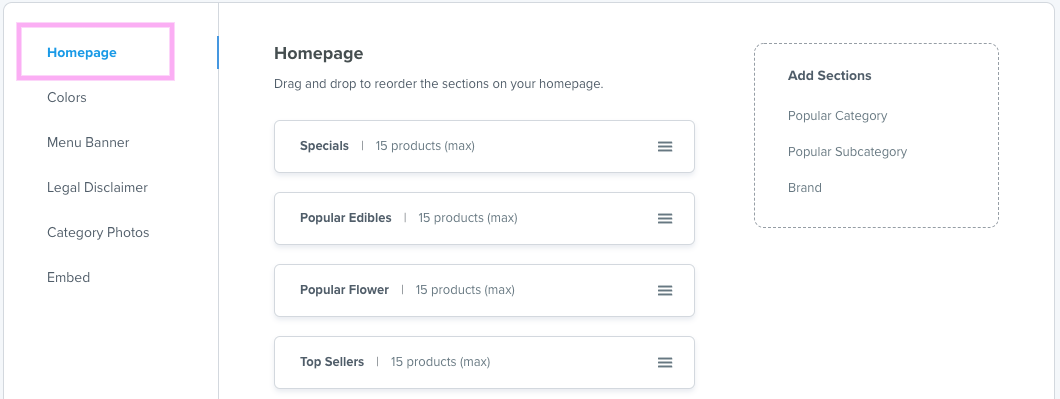Click '15 products (max)' in Popular Edibles row
Screen dimensions: 1060x399
[468, 218]
